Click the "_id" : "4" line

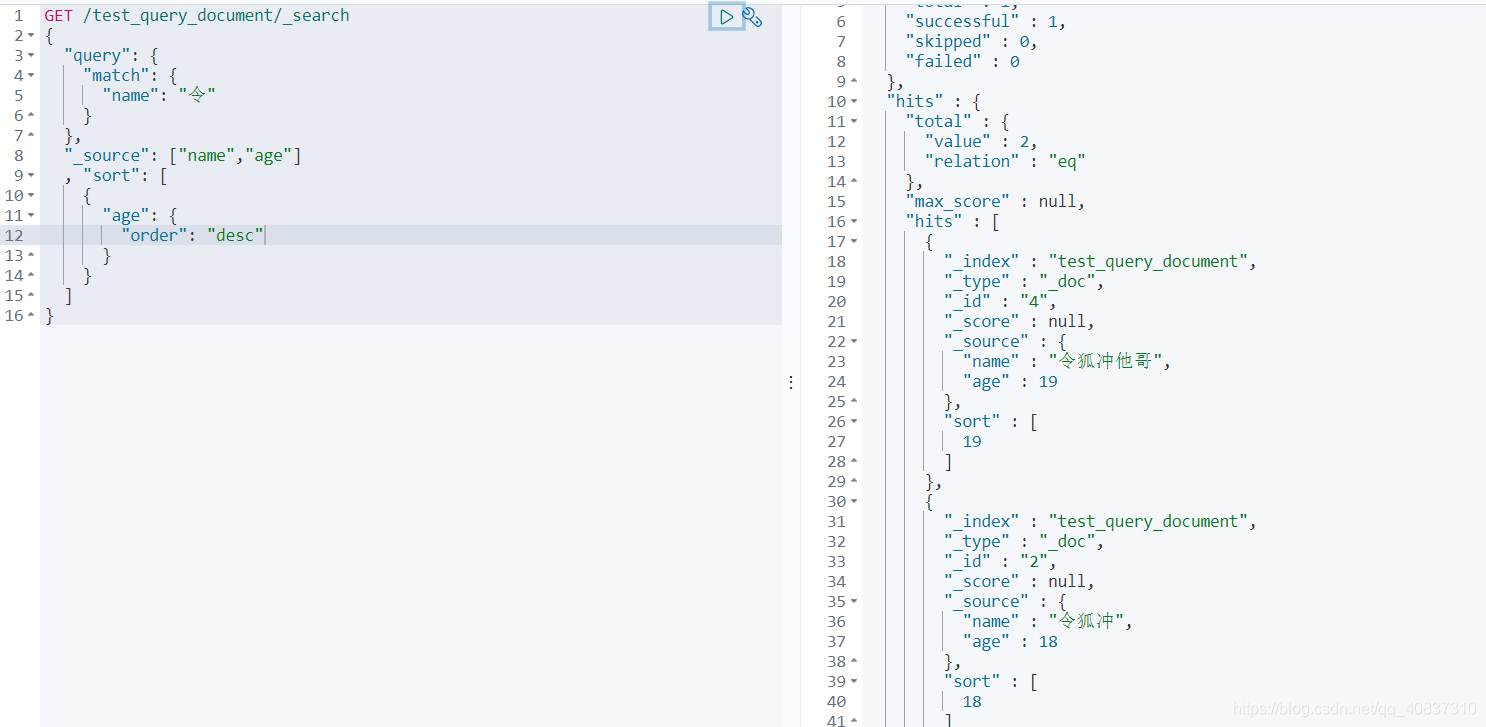(1000, 301)
